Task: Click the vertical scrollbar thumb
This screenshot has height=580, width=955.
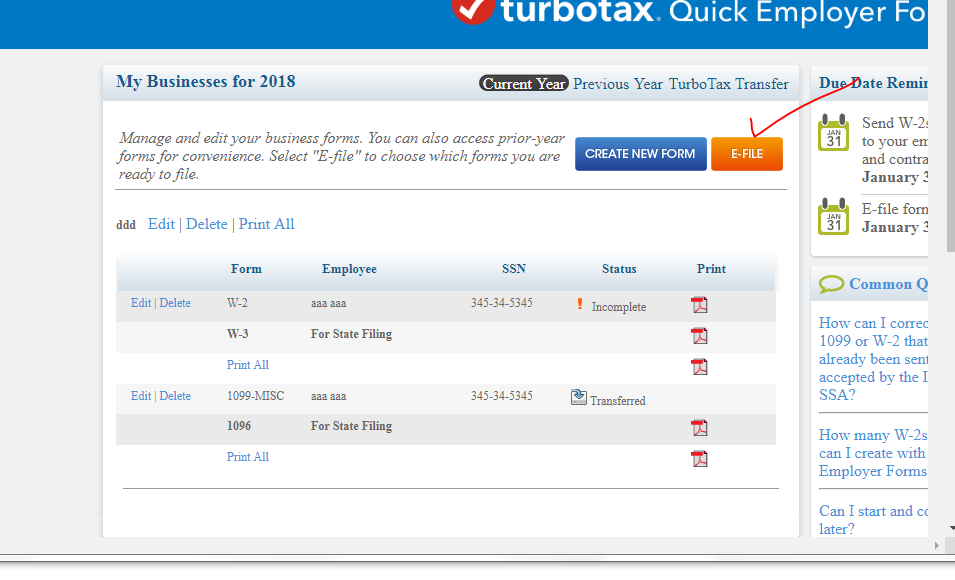Action: 951,126
